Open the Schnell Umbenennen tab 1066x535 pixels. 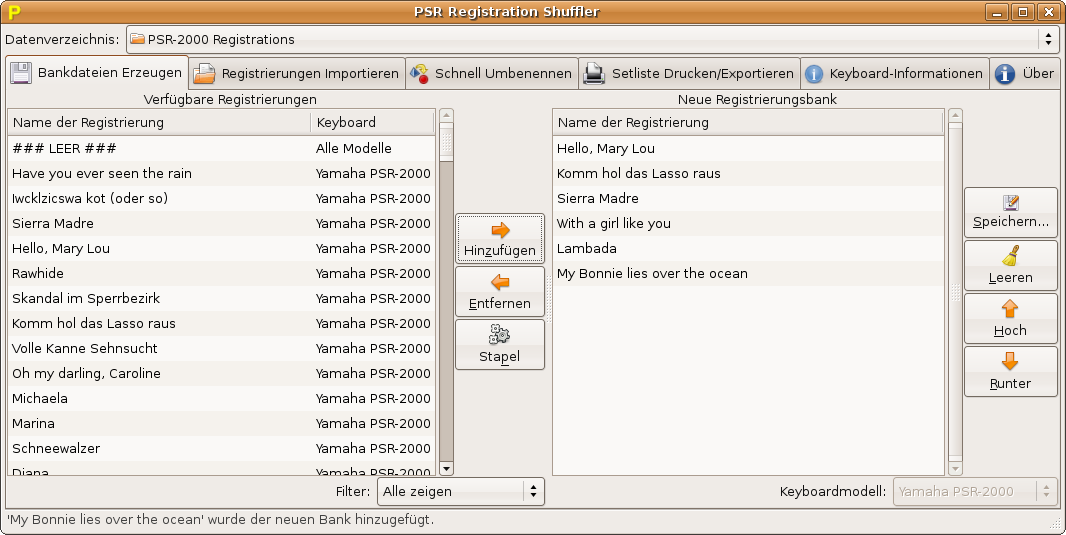point(492,74)
